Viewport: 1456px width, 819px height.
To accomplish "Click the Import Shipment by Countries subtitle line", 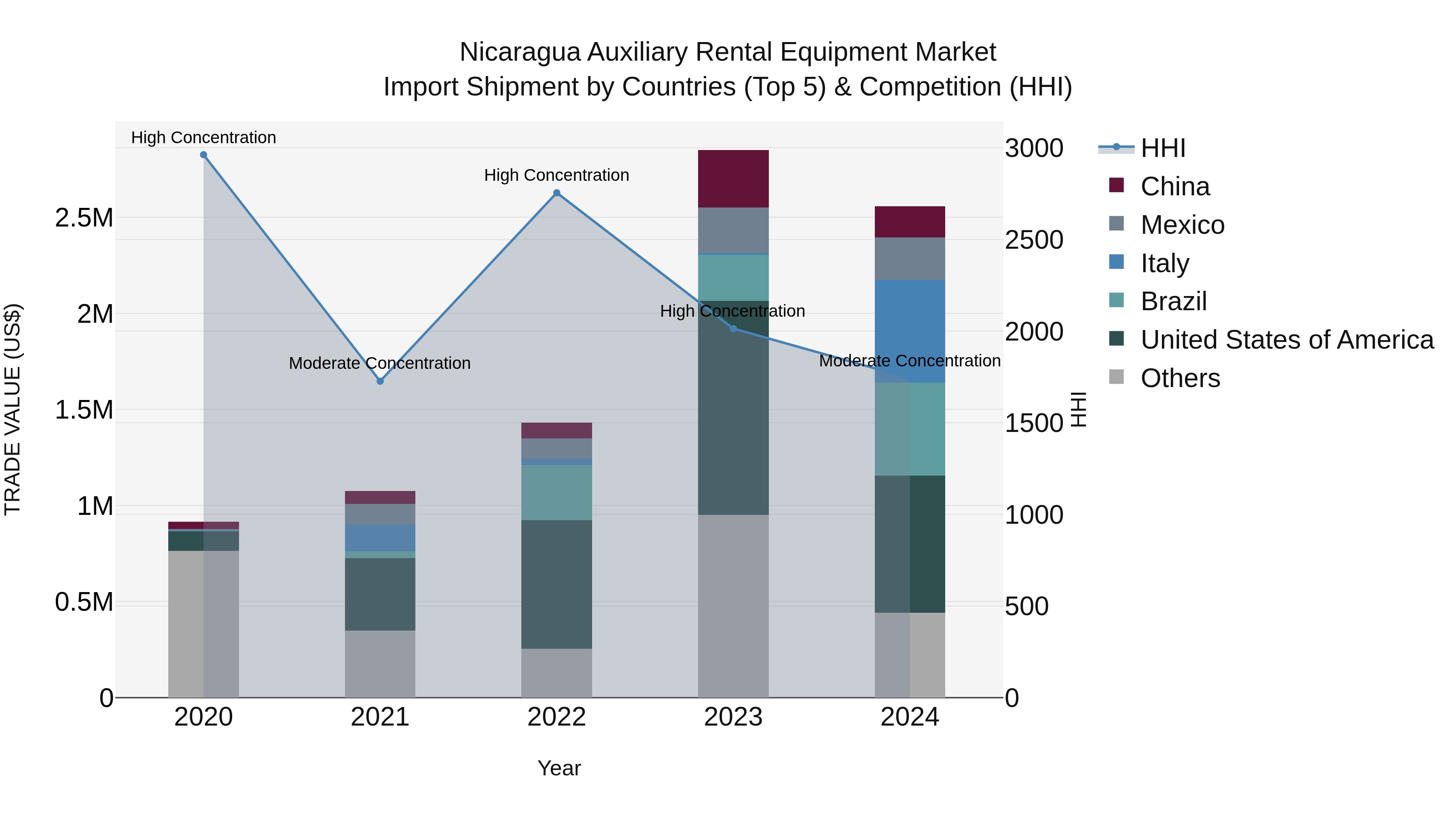I will [728, 87].
